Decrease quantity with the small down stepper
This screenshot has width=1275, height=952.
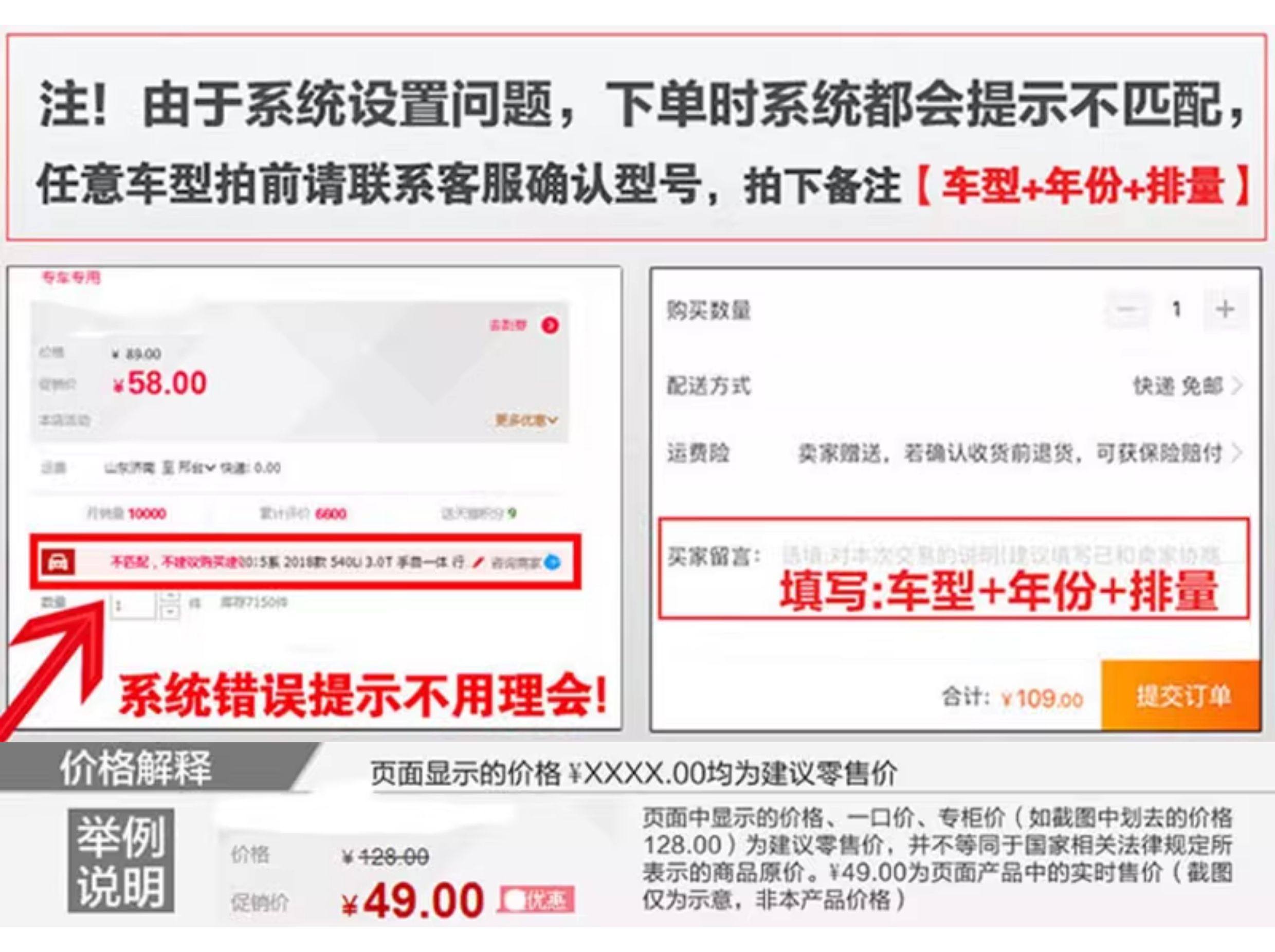pos(170,612)
